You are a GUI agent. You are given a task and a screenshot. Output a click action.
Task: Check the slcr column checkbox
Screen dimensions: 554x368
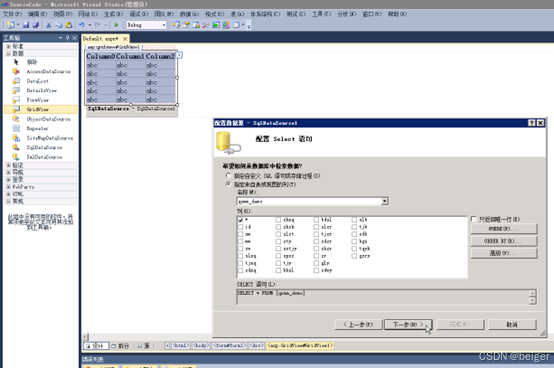click(316, 227)
